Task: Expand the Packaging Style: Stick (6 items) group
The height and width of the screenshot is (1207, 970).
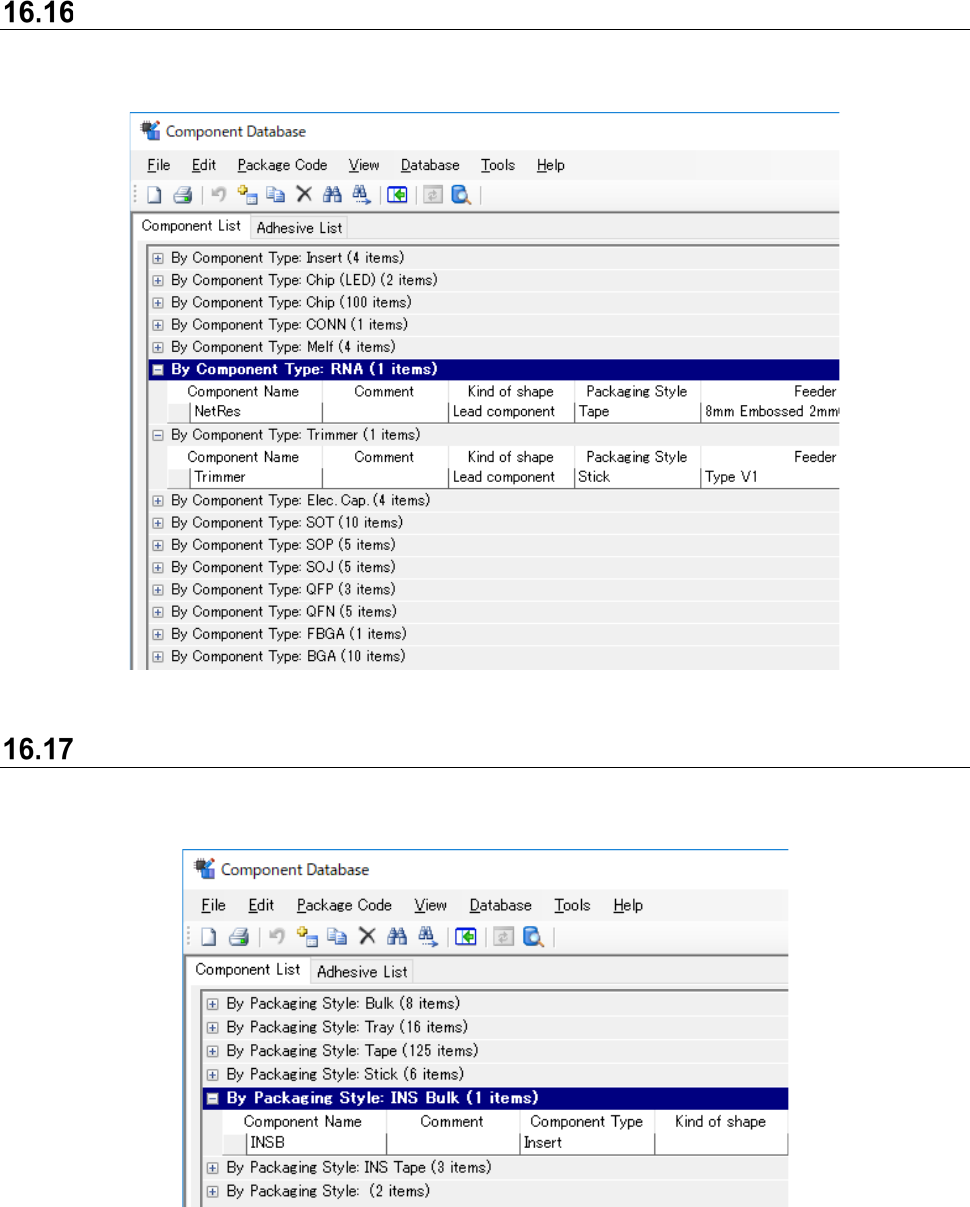Action: coord(212,1074)
